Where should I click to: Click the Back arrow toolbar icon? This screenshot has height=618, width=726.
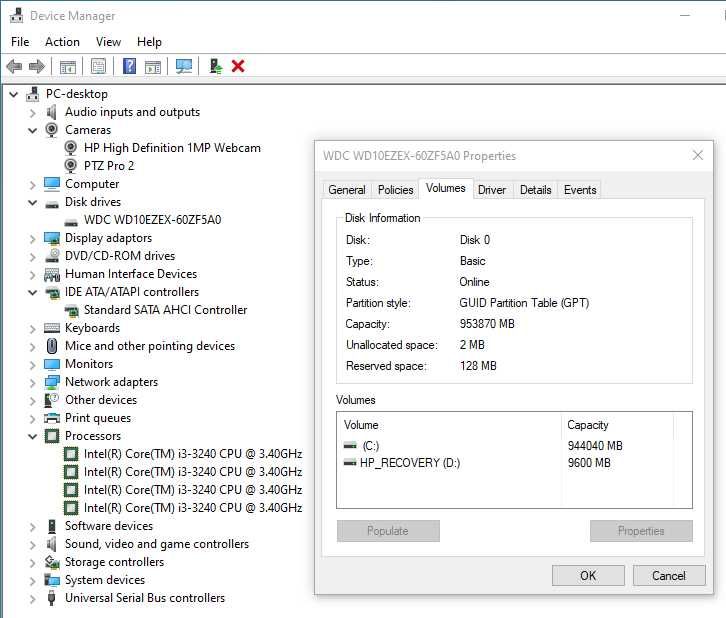14,67
